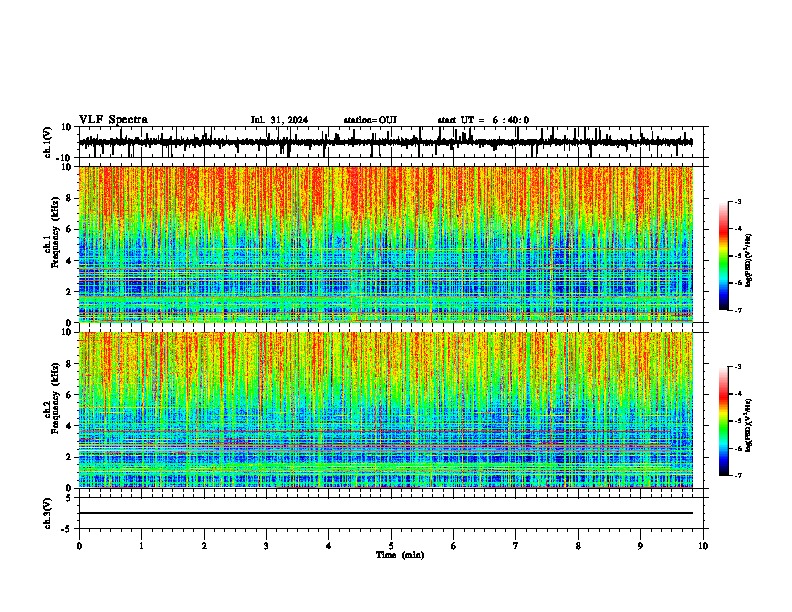
Task: Click the '-3' label on ch.2 colorbar
Action: click(737, 367)
